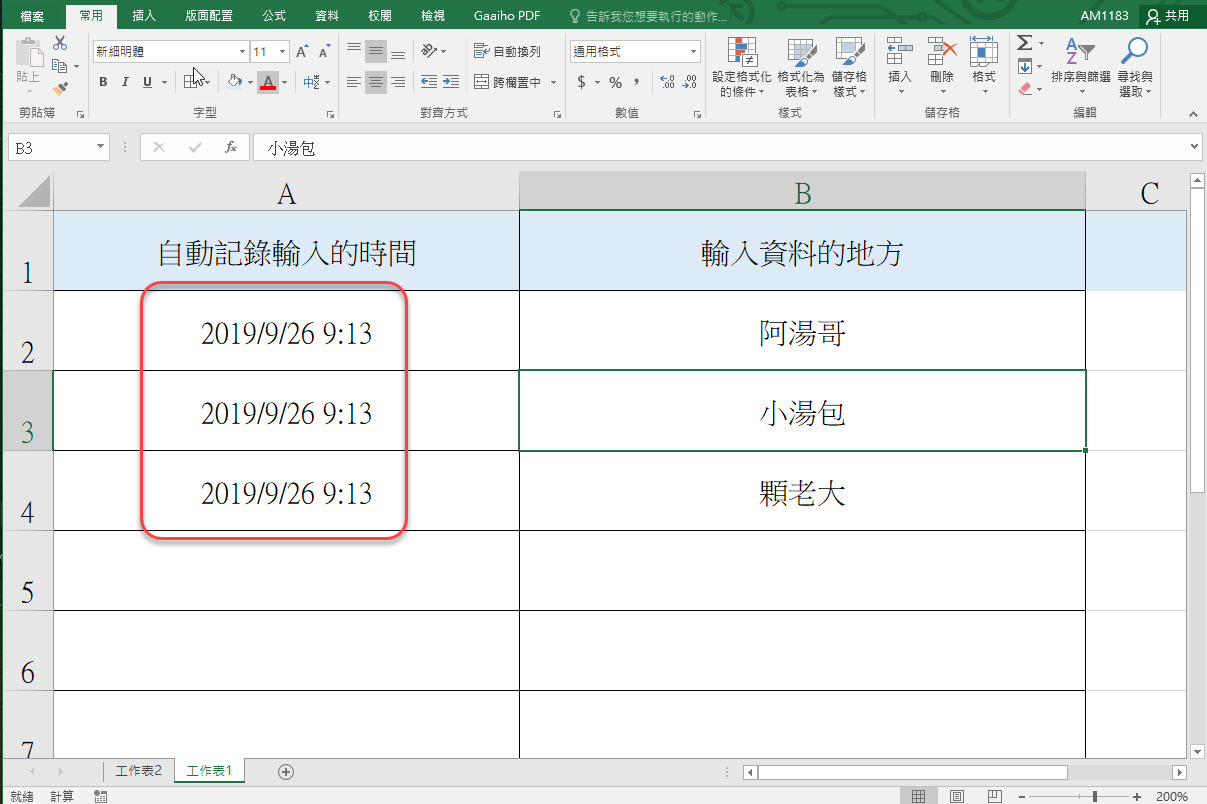Switch to the 公式 formulas tab
Screen dimensions: 1207x804
click(273, 15)
